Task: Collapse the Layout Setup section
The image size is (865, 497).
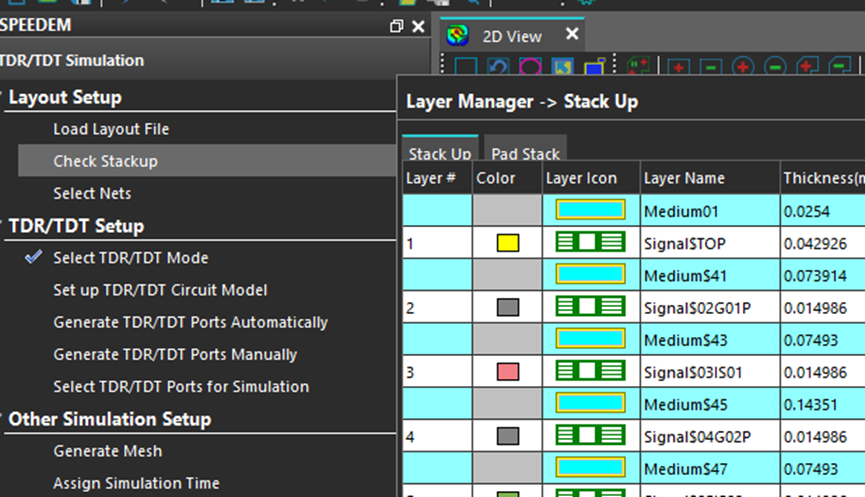Action: pyautogui.click(x=2, y=96)
